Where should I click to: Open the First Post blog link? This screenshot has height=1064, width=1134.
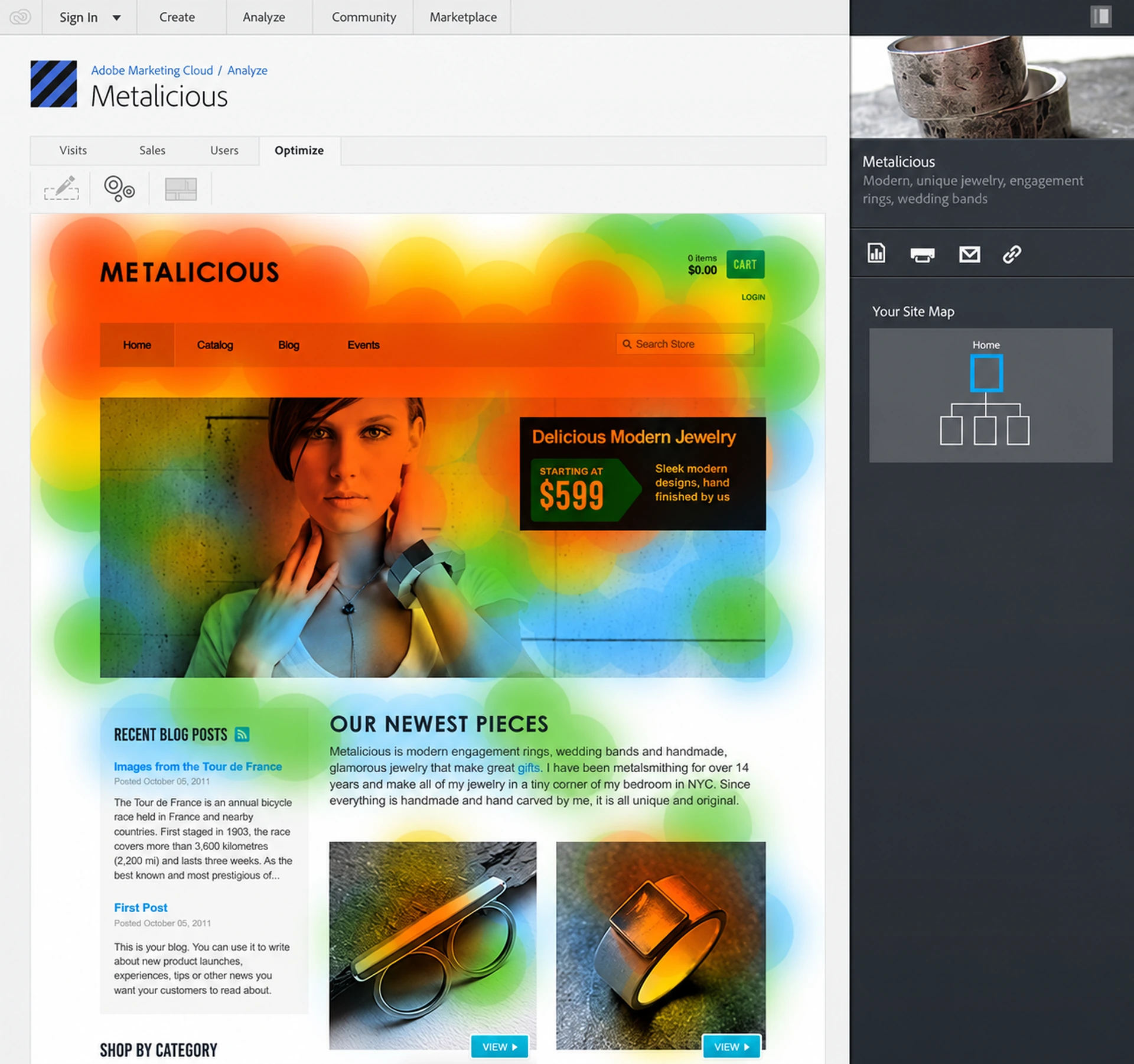pyautogui.click(x=141, y=907)
